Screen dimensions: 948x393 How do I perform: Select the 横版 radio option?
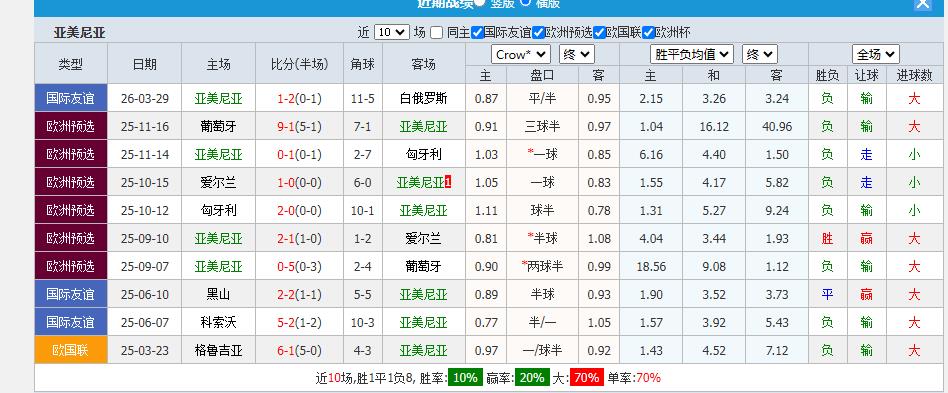pyautogui.click(x=525, y=2)
